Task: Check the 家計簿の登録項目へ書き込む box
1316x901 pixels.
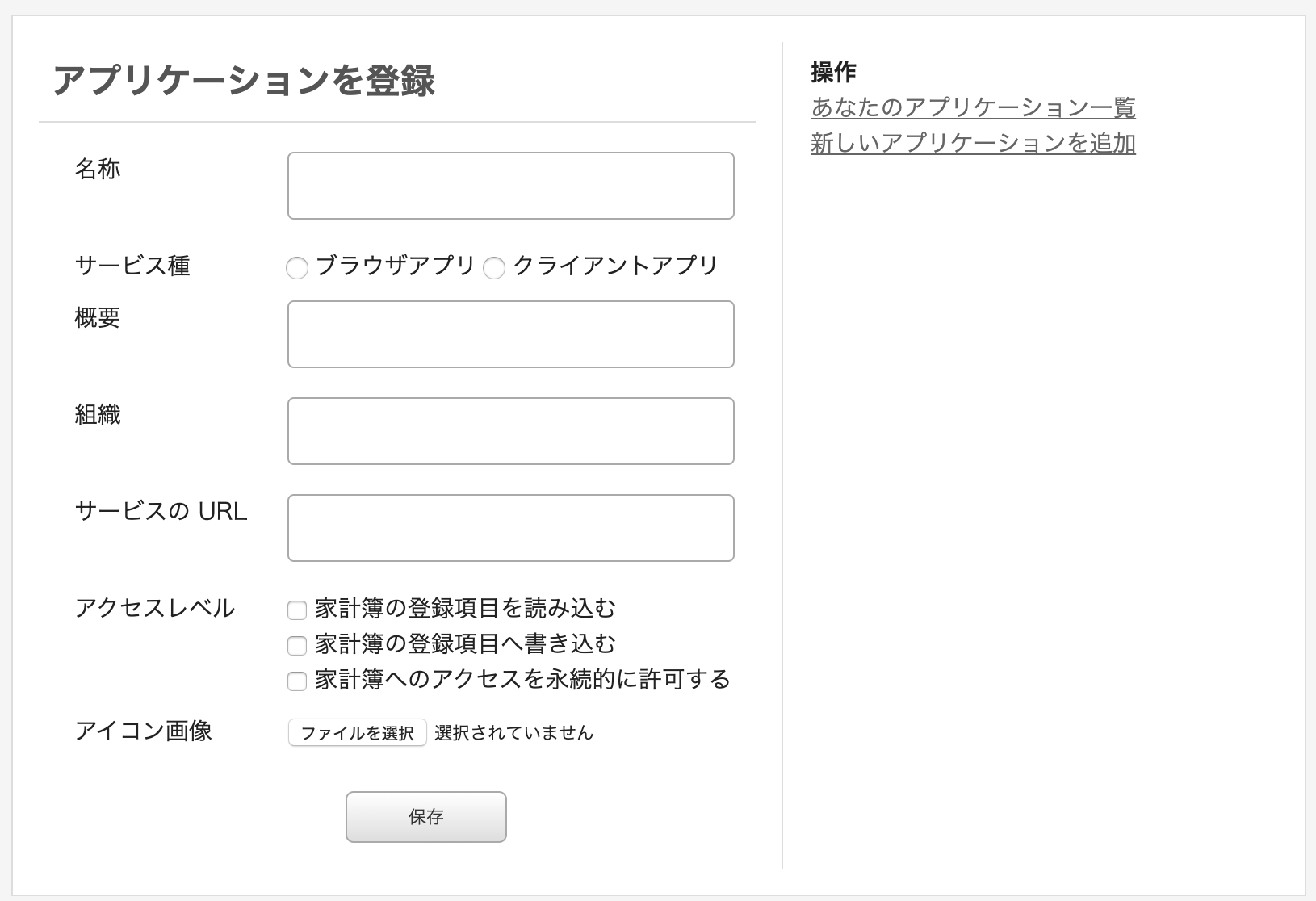Action: tap(297, 646)
